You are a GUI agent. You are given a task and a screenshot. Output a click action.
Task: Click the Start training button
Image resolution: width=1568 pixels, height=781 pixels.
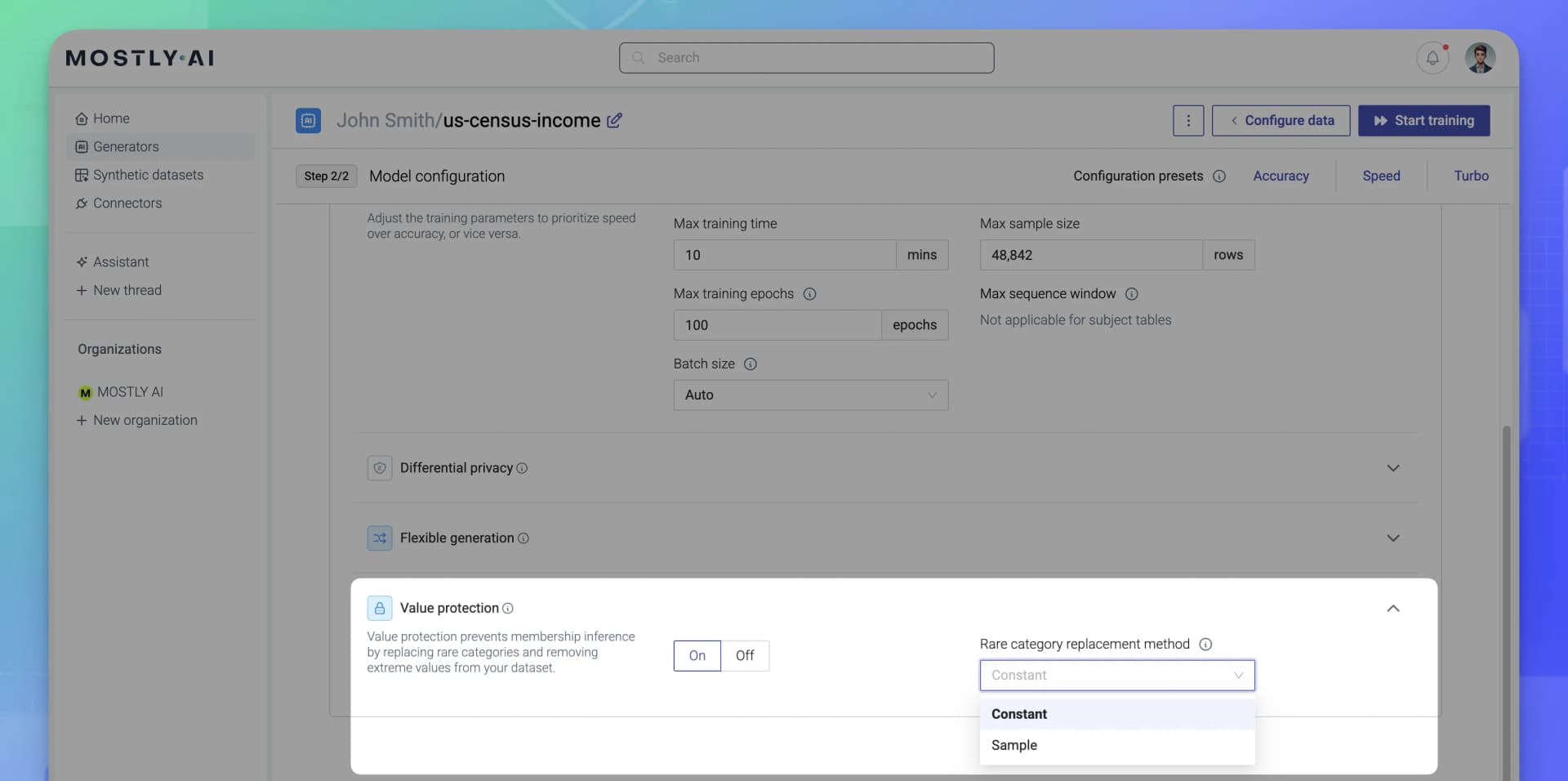tap(1423, 120)
